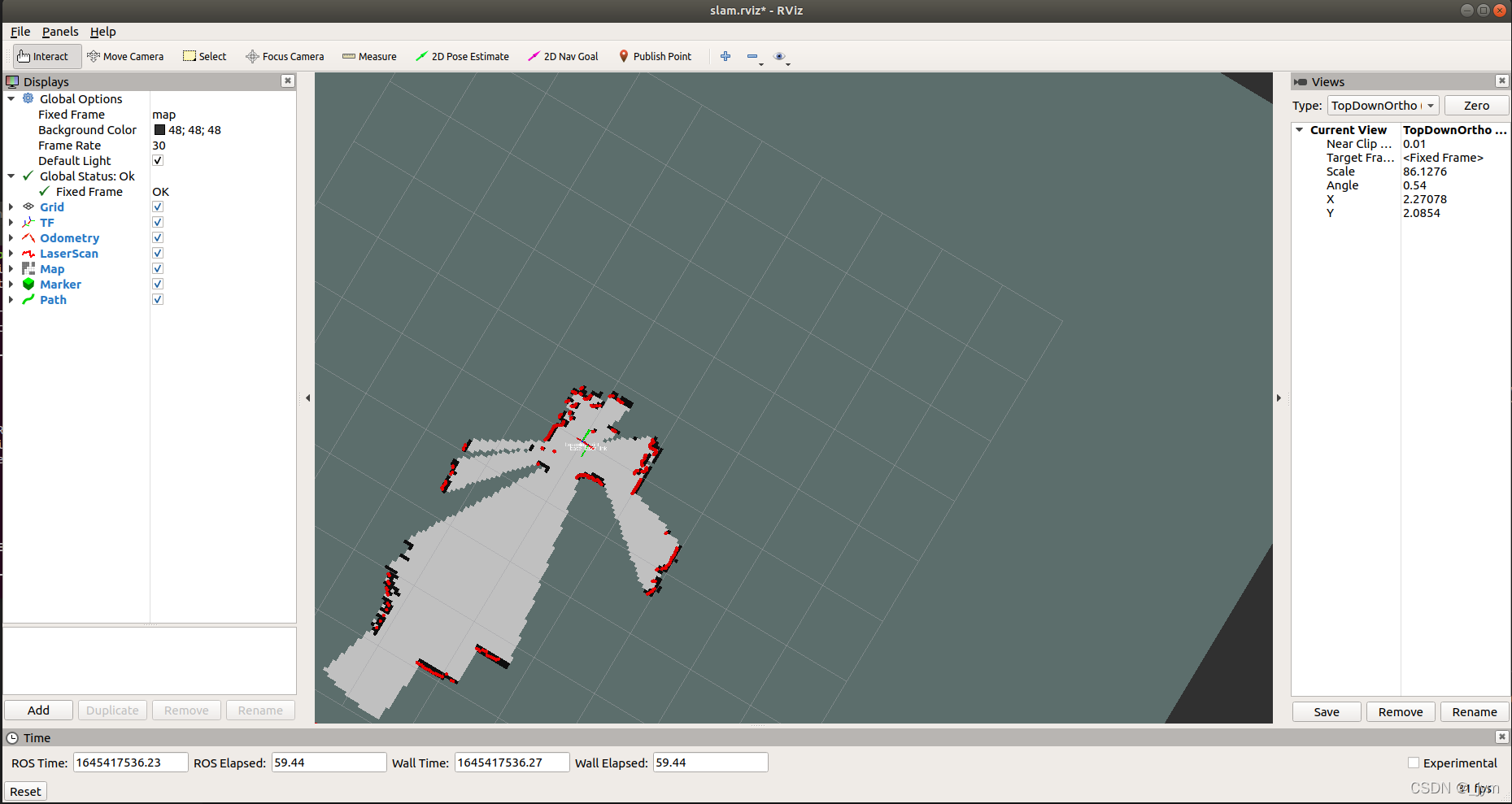Collapse right panel with arrow handle

pyautogui.click(x=1279, y=398)
